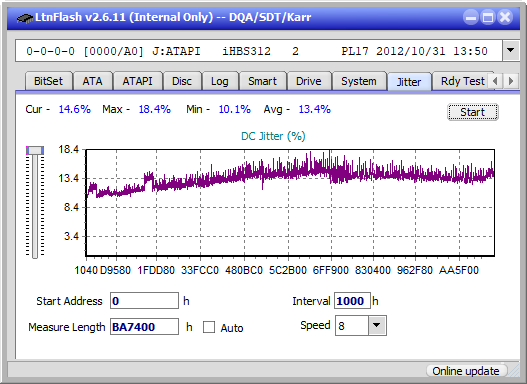Viewport: 527px width, 384px height.
Task: Close the LtnFlash window
Action: pos(505,17)
